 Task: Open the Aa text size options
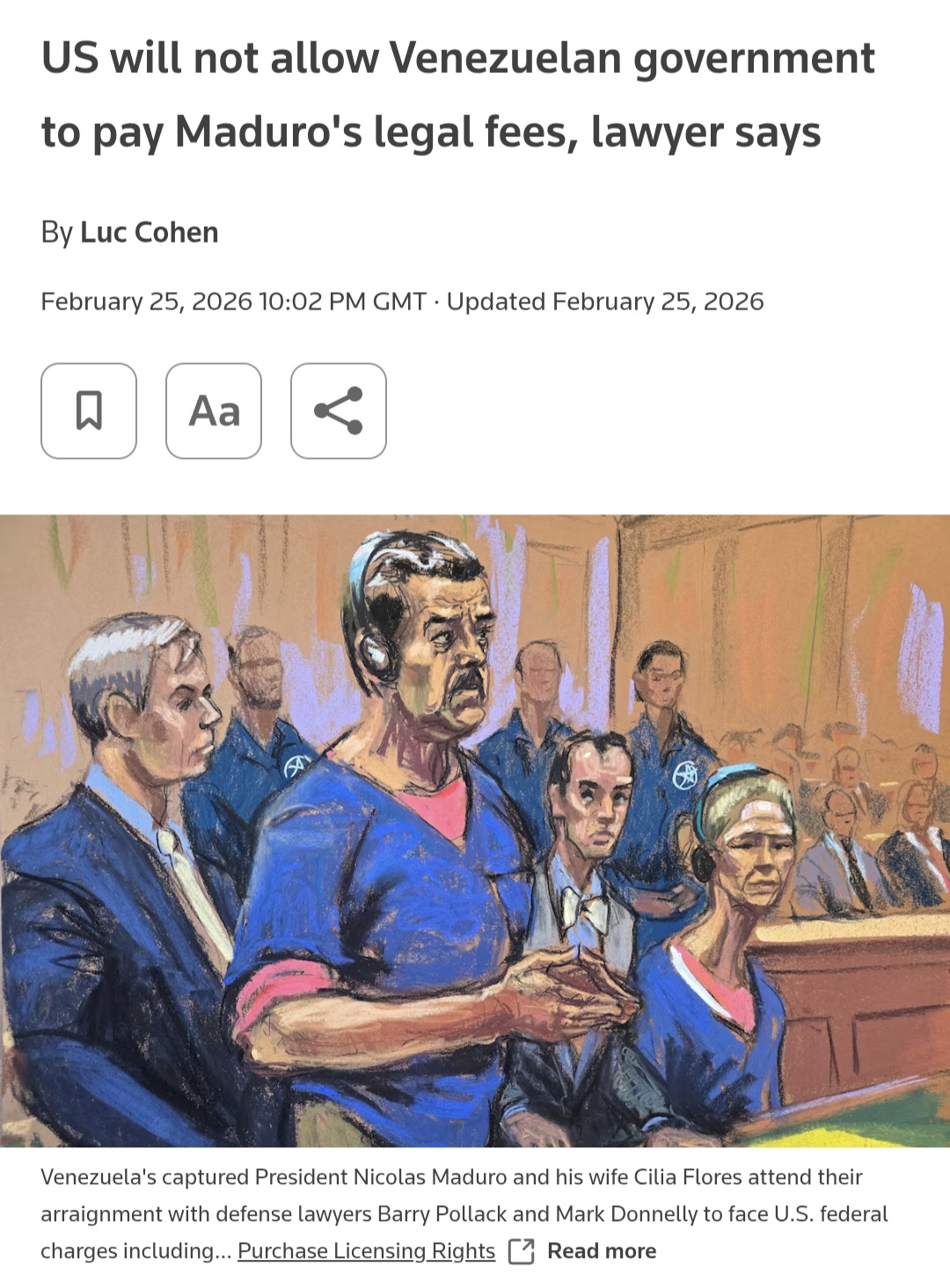click(x=214, y=411)
